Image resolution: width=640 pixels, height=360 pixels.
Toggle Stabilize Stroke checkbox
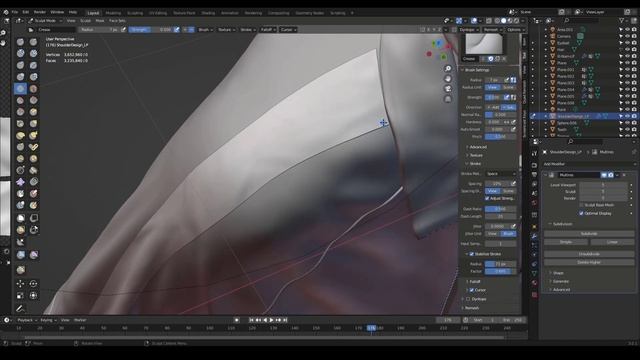coord(472,254)
